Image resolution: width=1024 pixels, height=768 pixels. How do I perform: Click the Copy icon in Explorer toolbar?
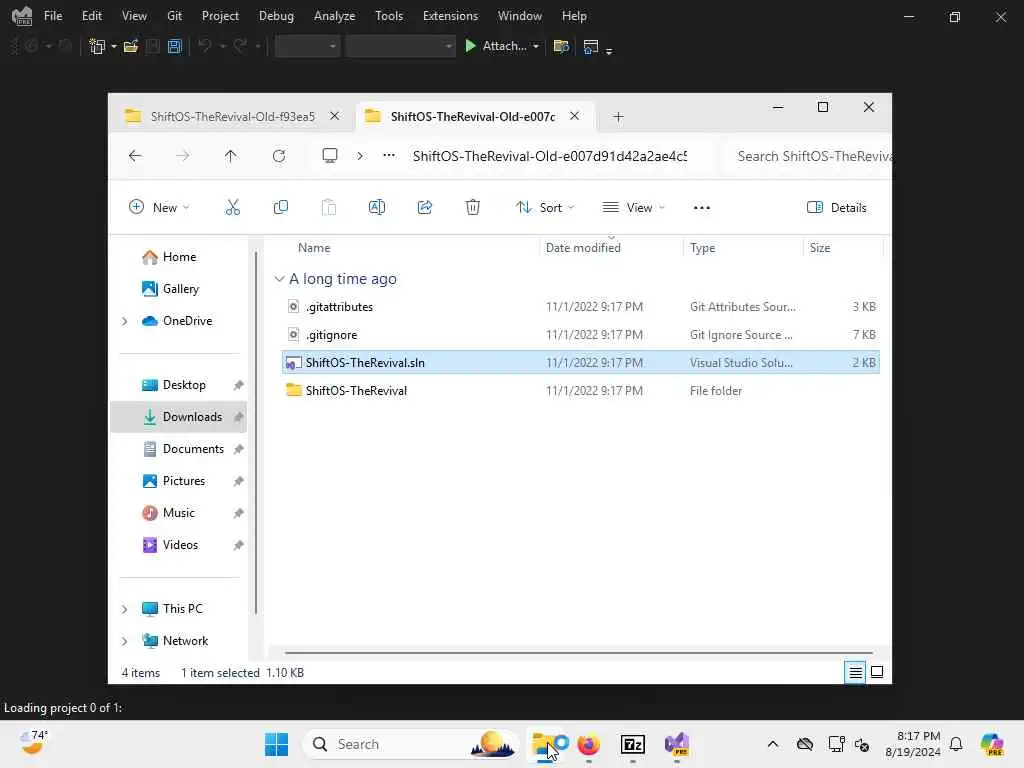pyautogui.click(x=281, y=208)
